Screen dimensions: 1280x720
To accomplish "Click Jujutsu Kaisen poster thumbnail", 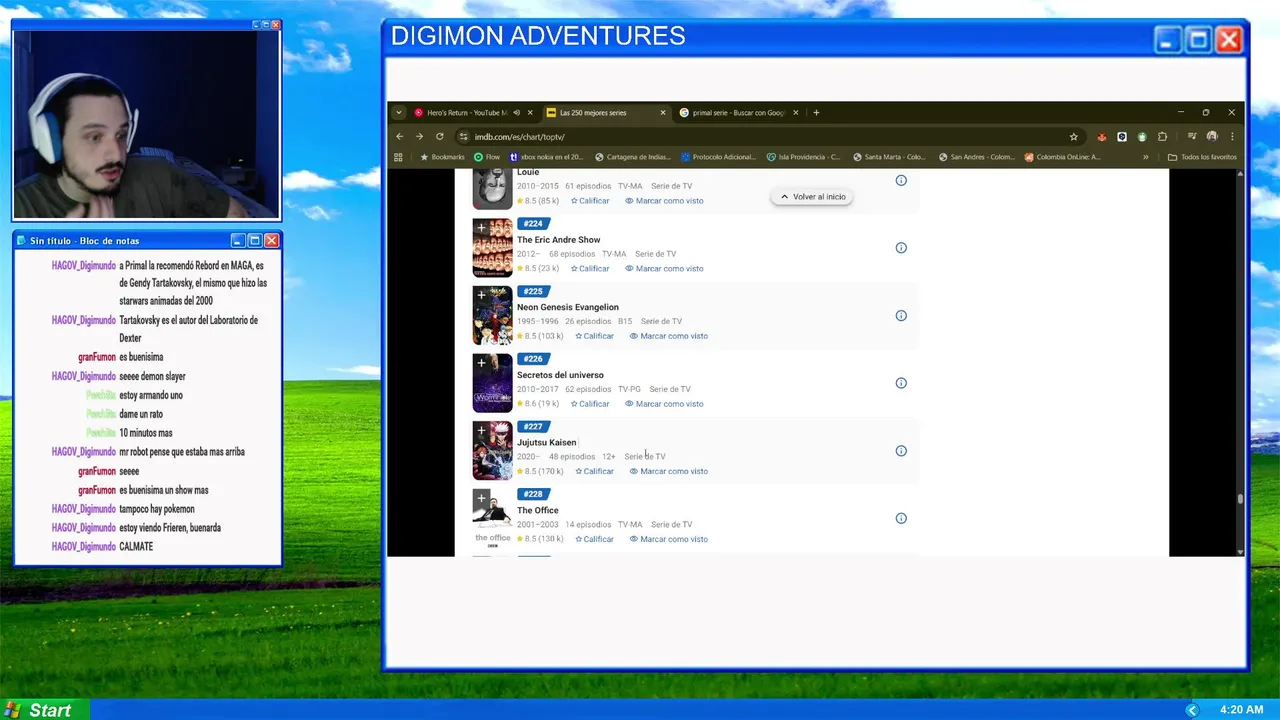I will pos(492,451).
